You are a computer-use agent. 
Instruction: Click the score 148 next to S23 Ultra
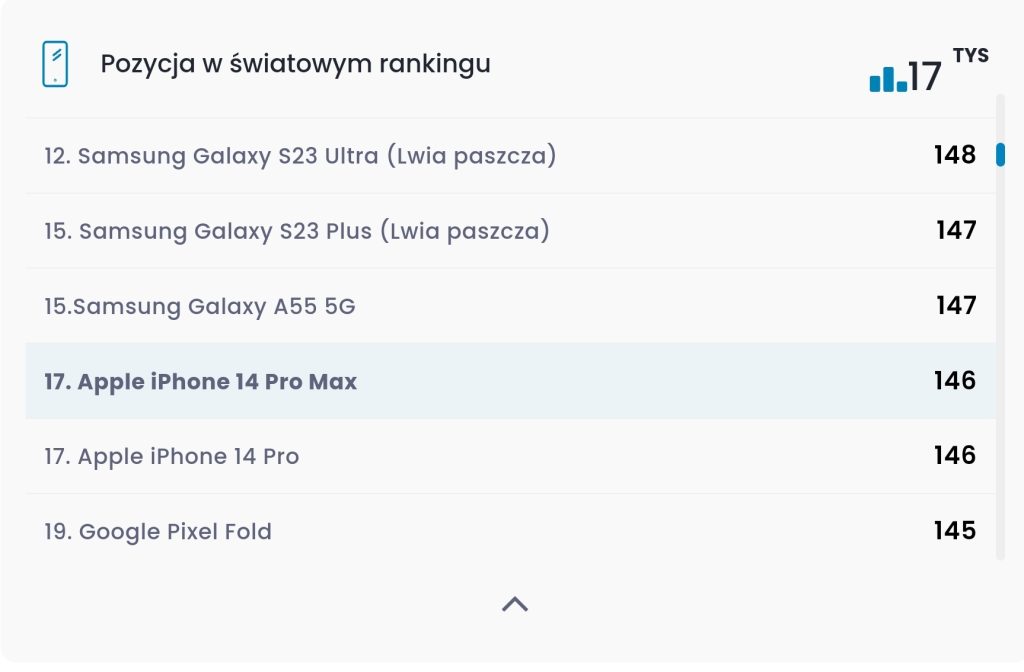tap(955, 156)
